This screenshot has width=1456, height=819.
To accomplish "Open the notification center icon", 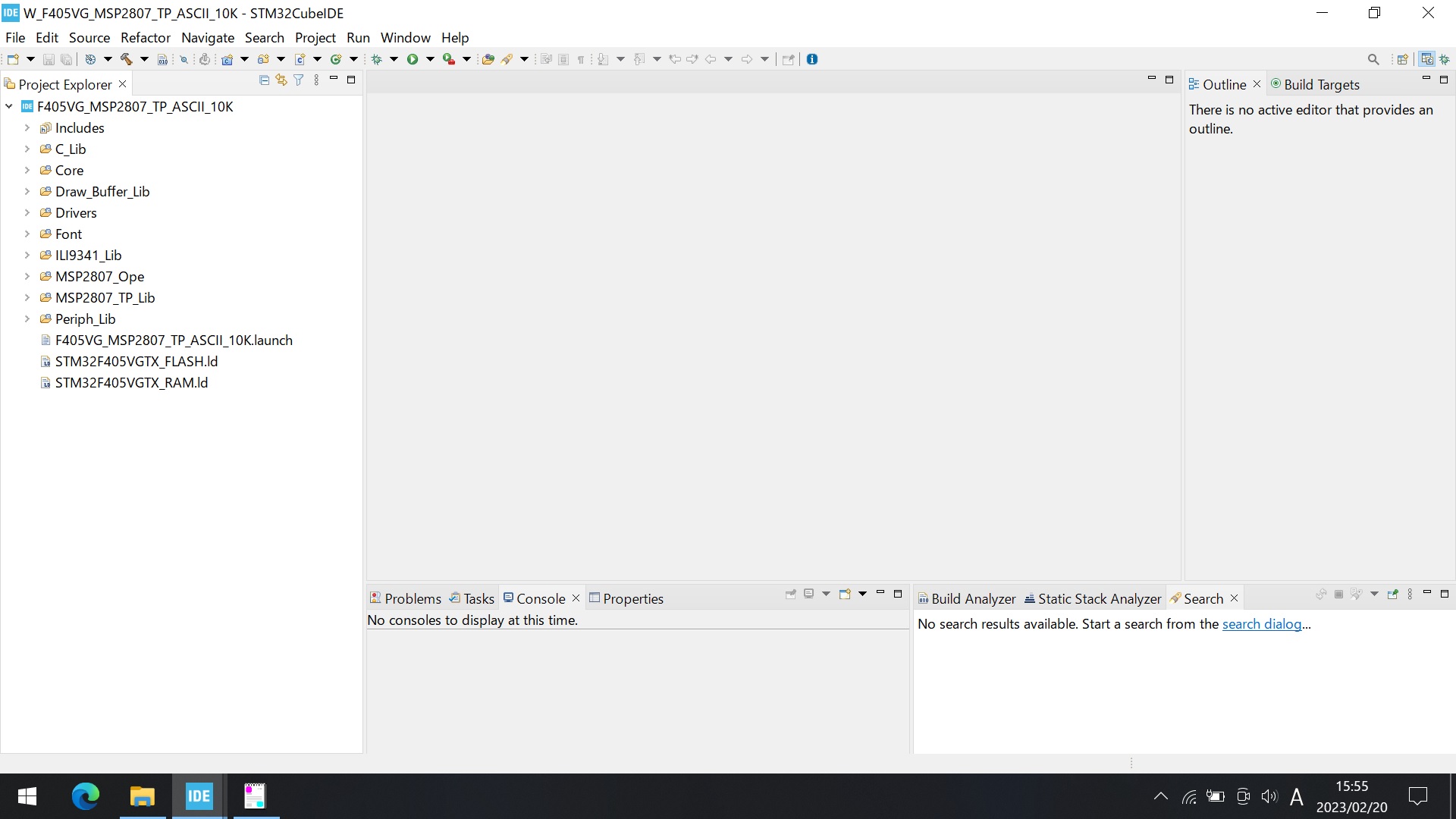I will 1417,796.
